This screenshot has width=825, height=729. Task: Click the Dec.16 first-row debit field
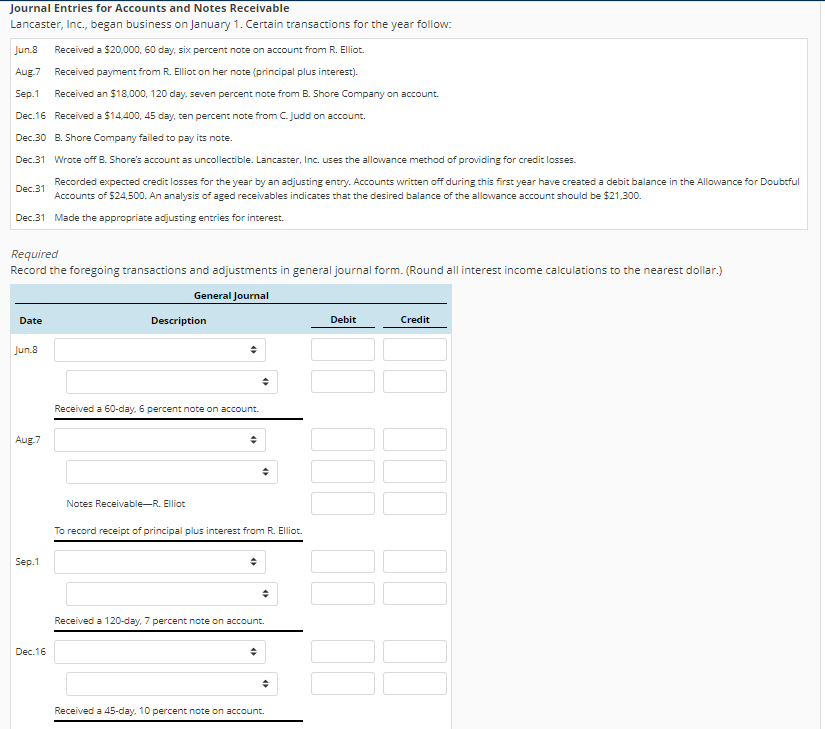point(342,651)
